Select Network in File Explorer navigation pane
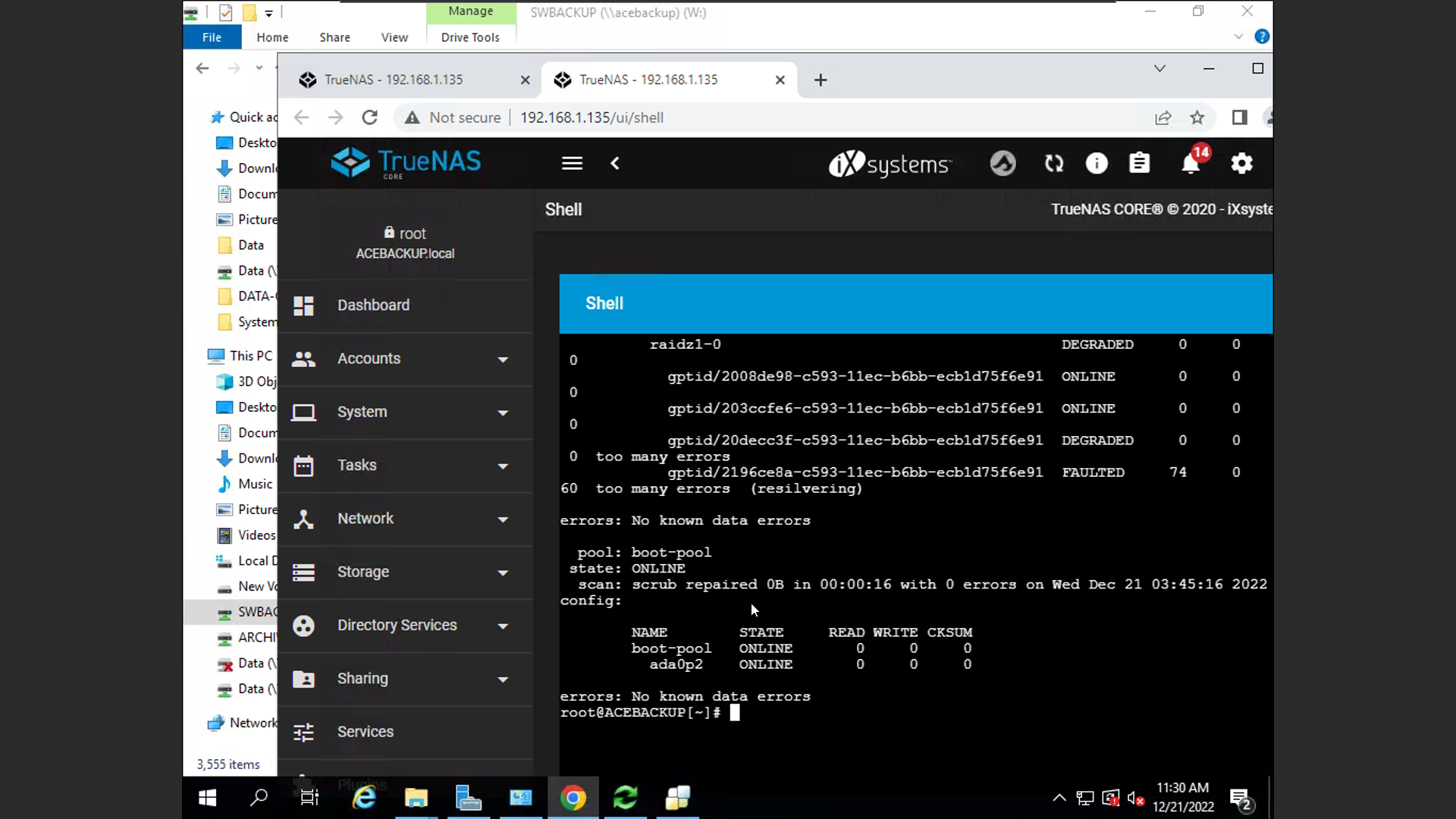 [x=253, y=723]
